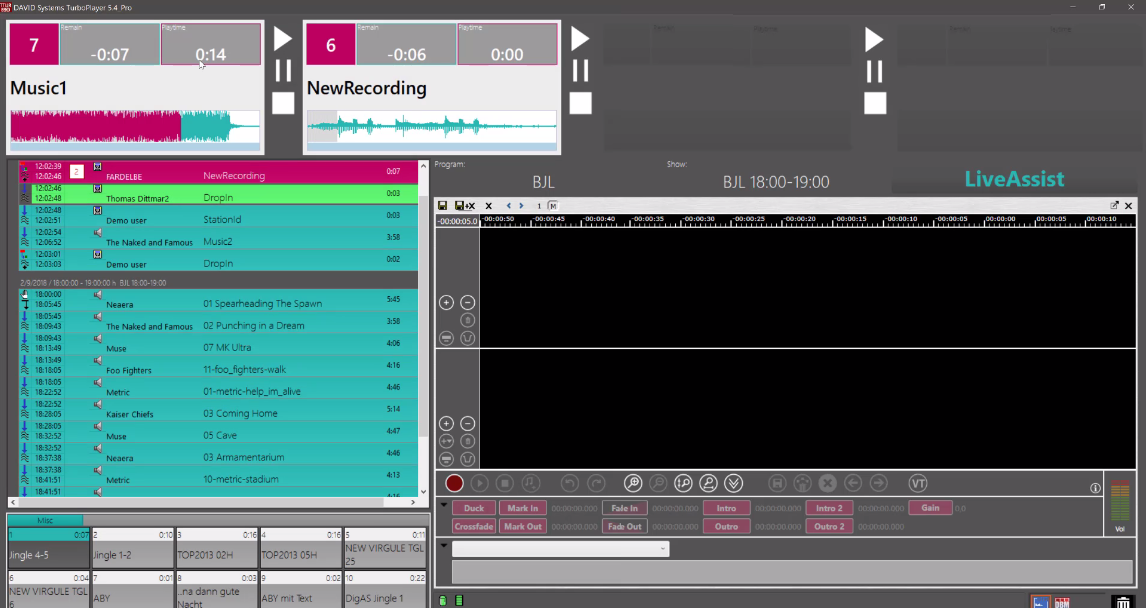Click the double-chevron down icon in editor

coord(734,483)
